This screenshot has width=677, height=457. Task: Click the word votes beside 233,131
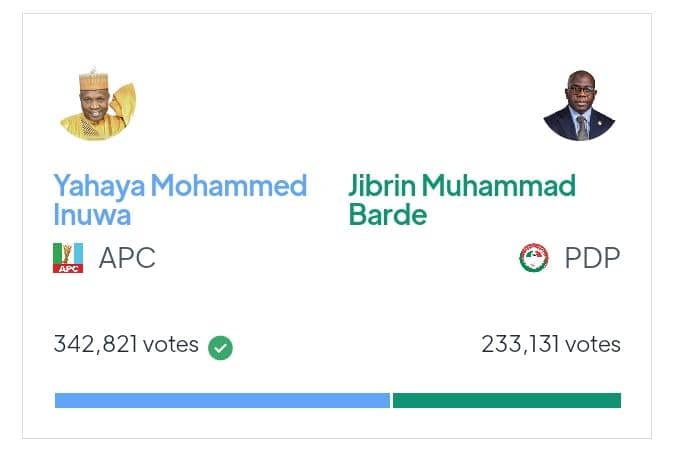pos(593,345)
